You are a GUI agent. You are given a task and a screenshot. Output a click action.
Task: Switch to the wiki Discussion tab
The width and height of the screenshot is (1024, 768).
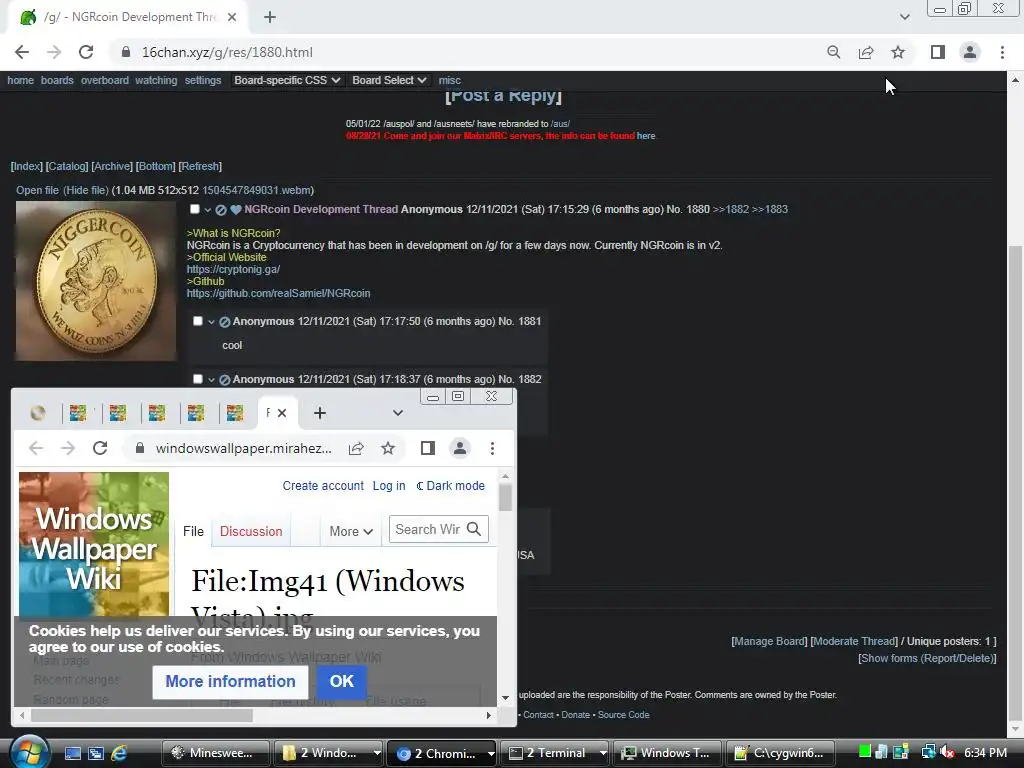[251, 532]
